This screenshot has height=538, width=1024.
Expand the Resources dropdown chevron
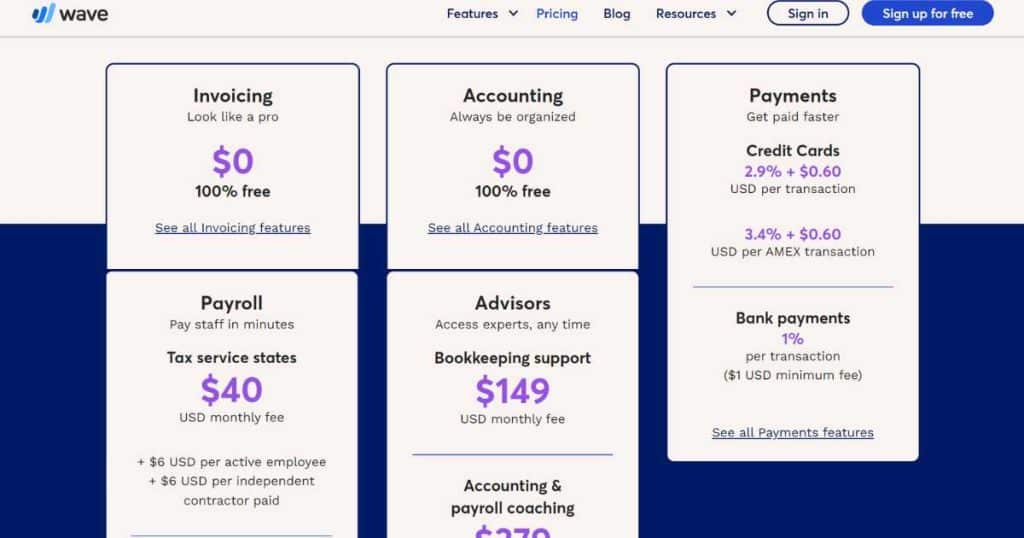click(731, 14)
